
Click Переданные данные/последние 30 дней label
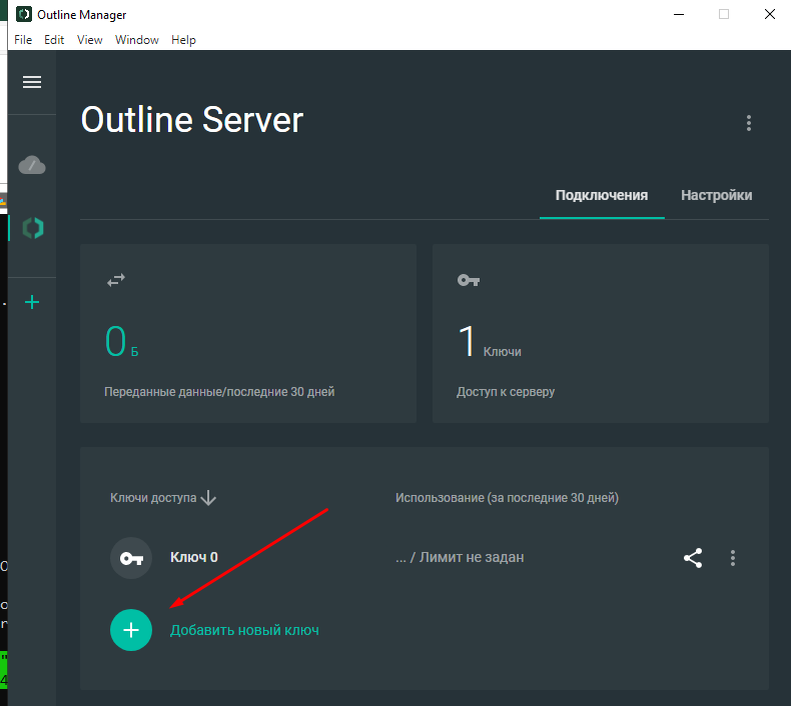[219, 392]
